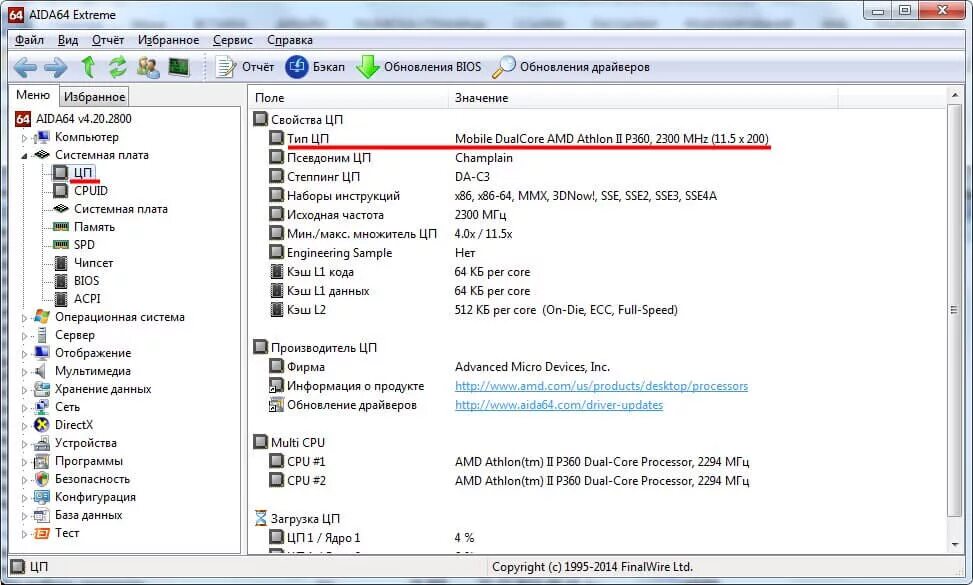Viewport: 973px width, 585px height.
Task: Switch to the Меню tab
Action: tap(33, 95)
